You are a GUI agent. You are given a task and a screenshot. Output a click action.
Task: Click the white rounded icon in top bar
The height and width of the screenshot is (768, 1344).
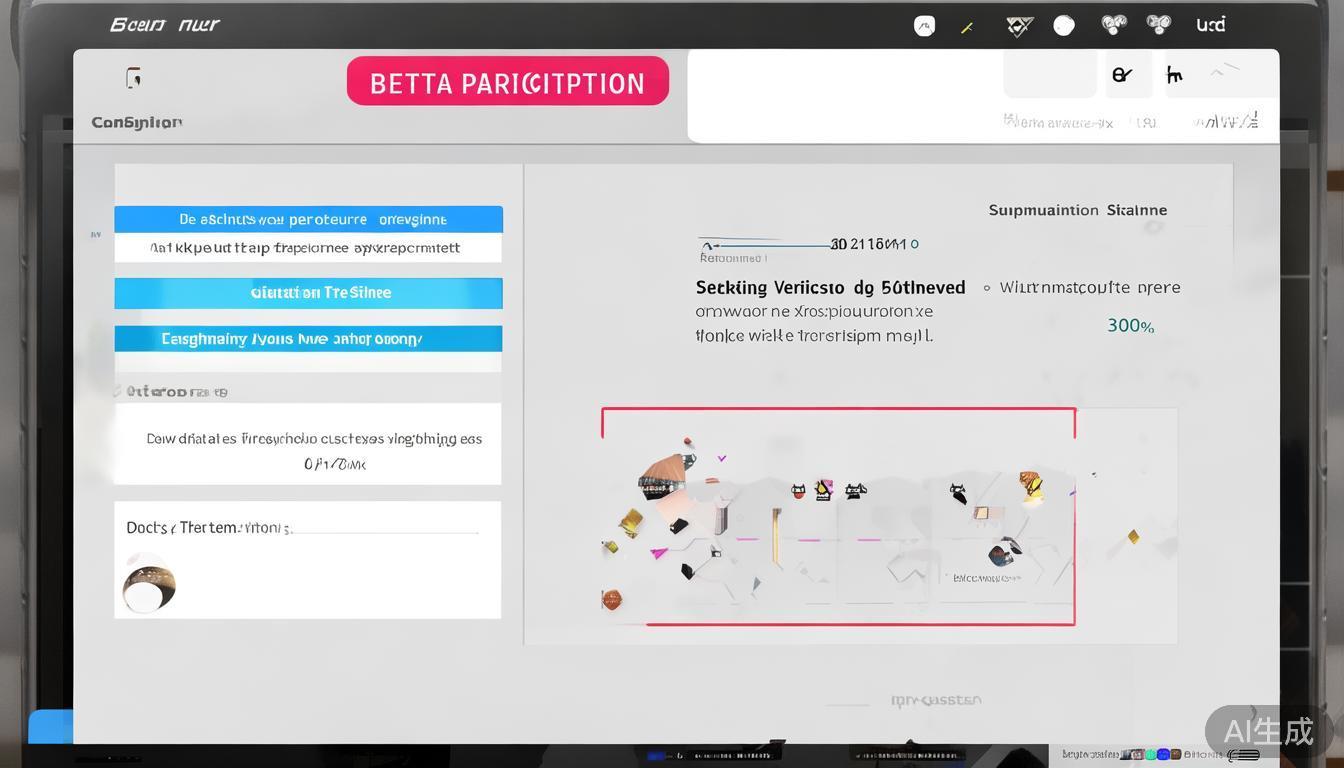[925, 26]
